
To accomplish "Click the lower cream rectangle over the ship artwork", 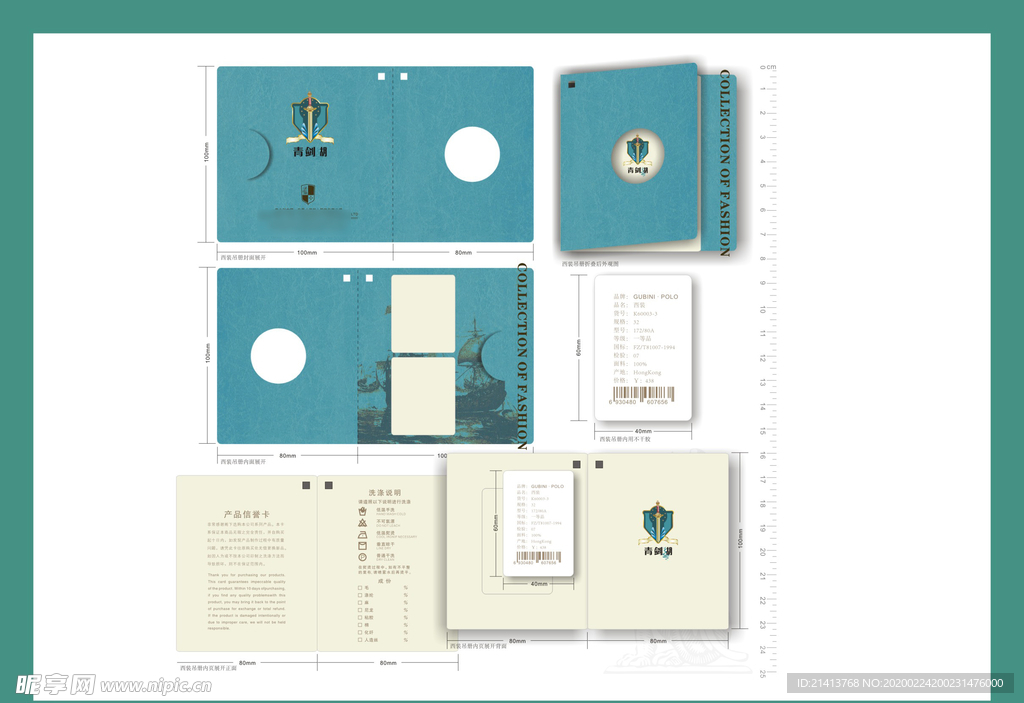I will [423, 396].
